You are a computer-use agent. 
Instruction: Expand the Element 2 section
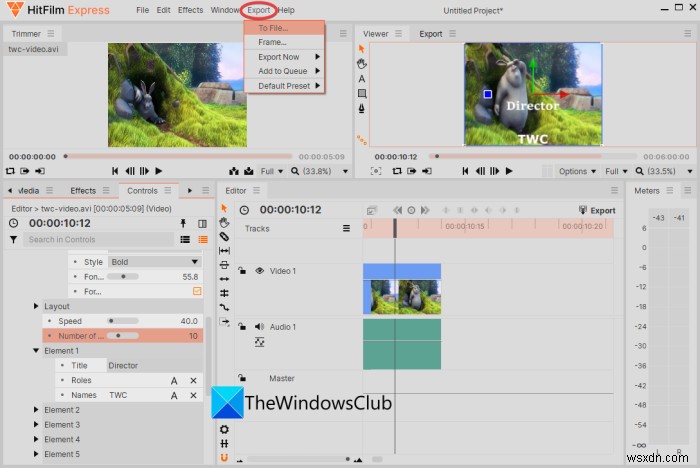[36, 410]
